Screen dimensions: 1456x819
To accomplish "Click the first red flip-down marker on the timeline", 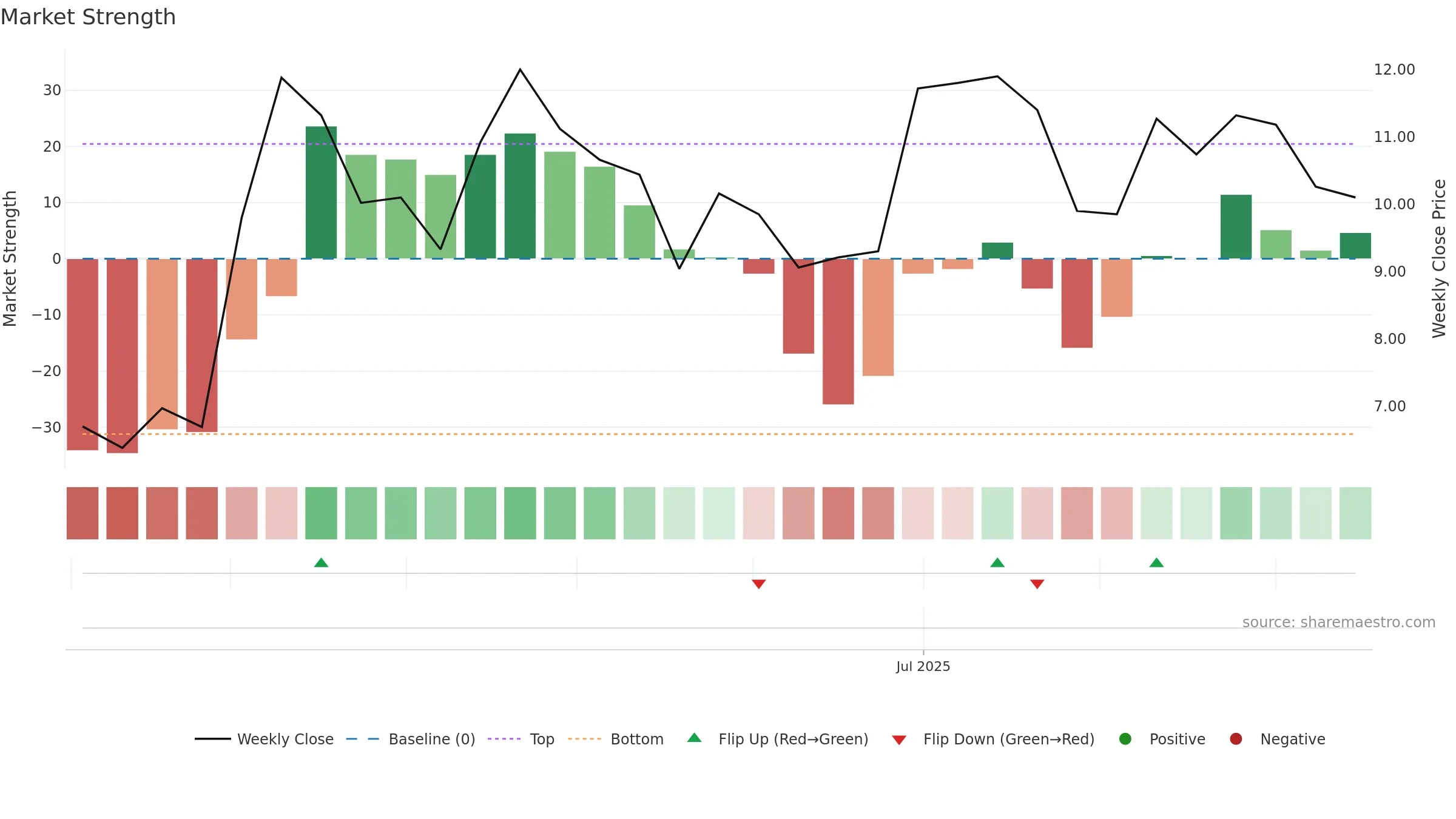I will tap(759, 584).
